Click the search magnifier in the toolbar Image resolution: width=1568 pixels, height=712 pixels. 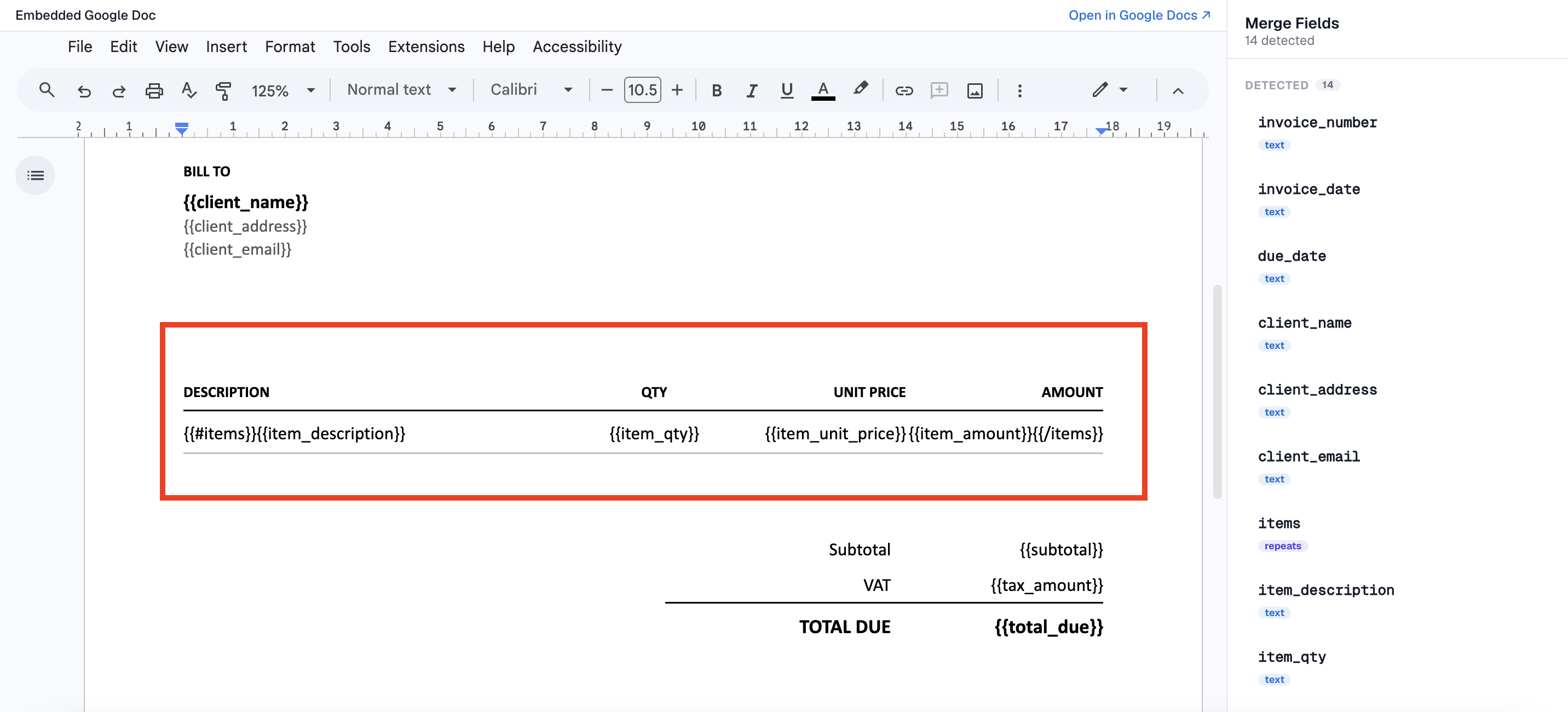[x=47, y=90]
